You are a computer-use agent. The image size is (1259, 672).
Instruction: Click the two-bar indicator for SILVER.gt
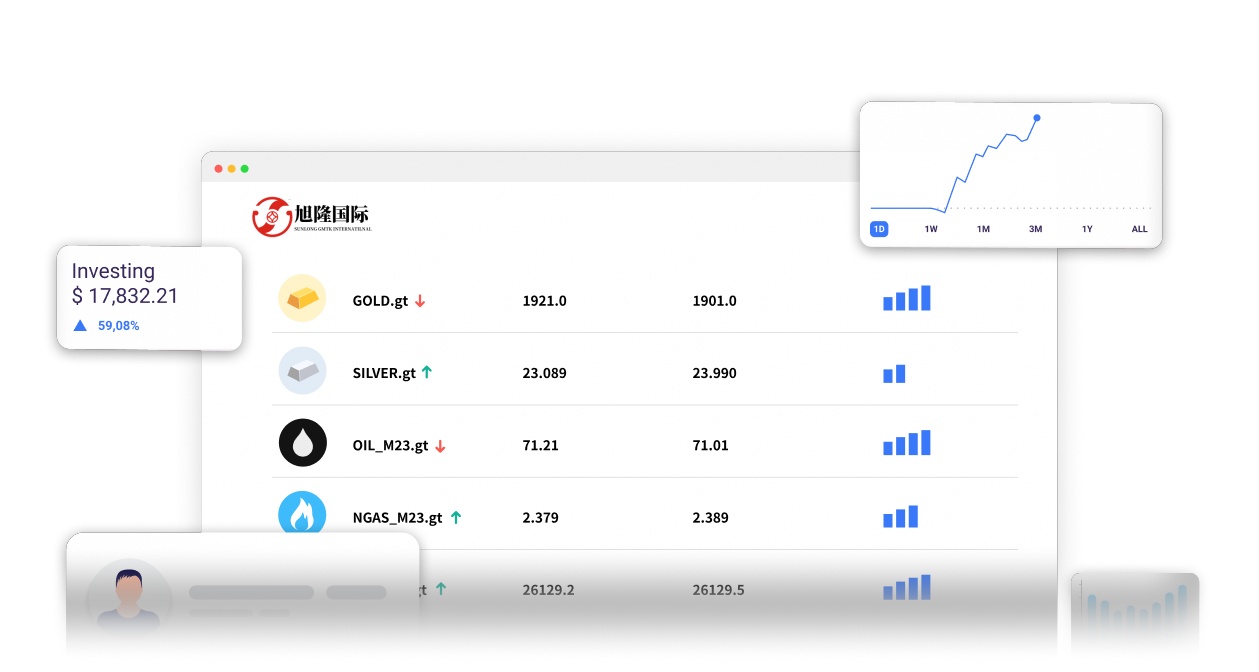(x=894, y=374)
